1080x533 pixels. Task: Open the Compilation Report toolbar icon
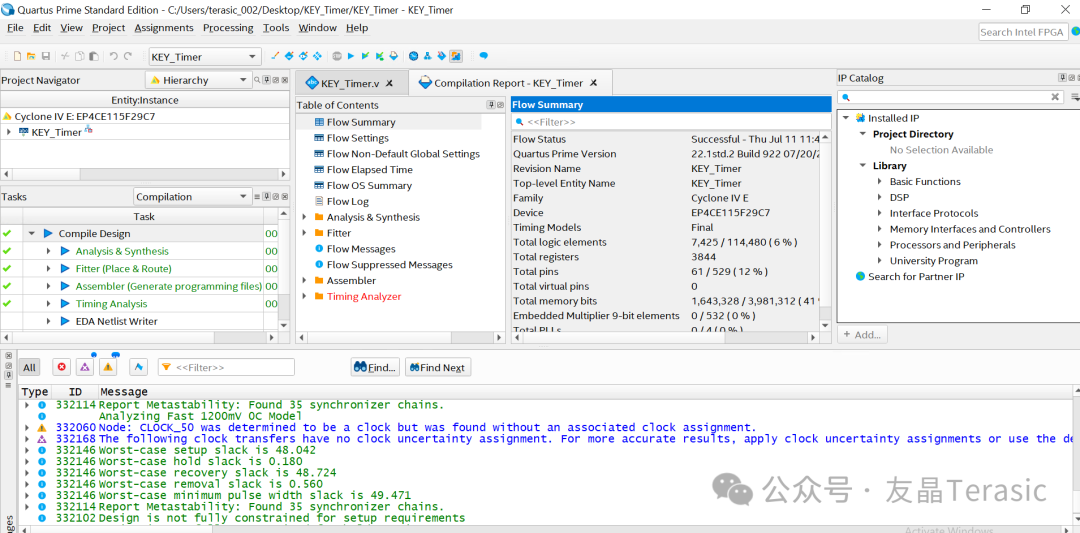pyautogui.click(x=393, y=56)
